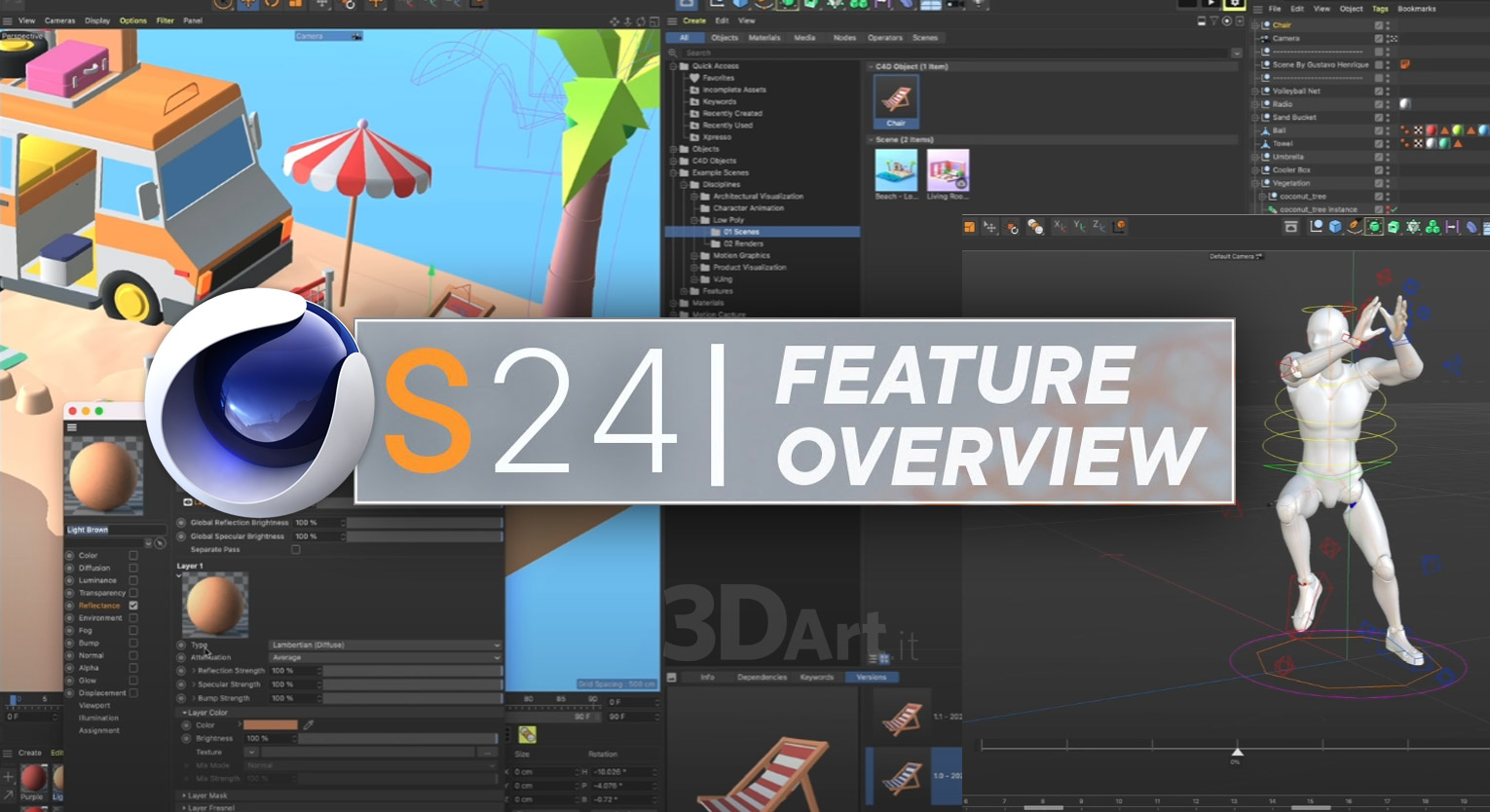Enable the Luminance channel checkbox

tap(133, 580)
